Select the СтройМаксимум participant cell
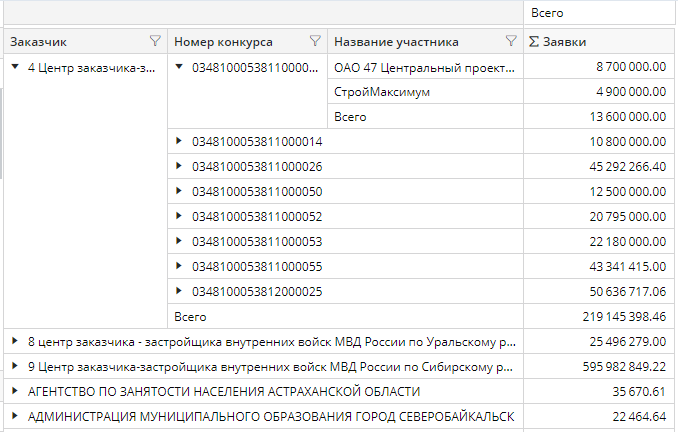The width and height of the screenshot is (678, 432). pyautogui.click(x=425, y=92)
